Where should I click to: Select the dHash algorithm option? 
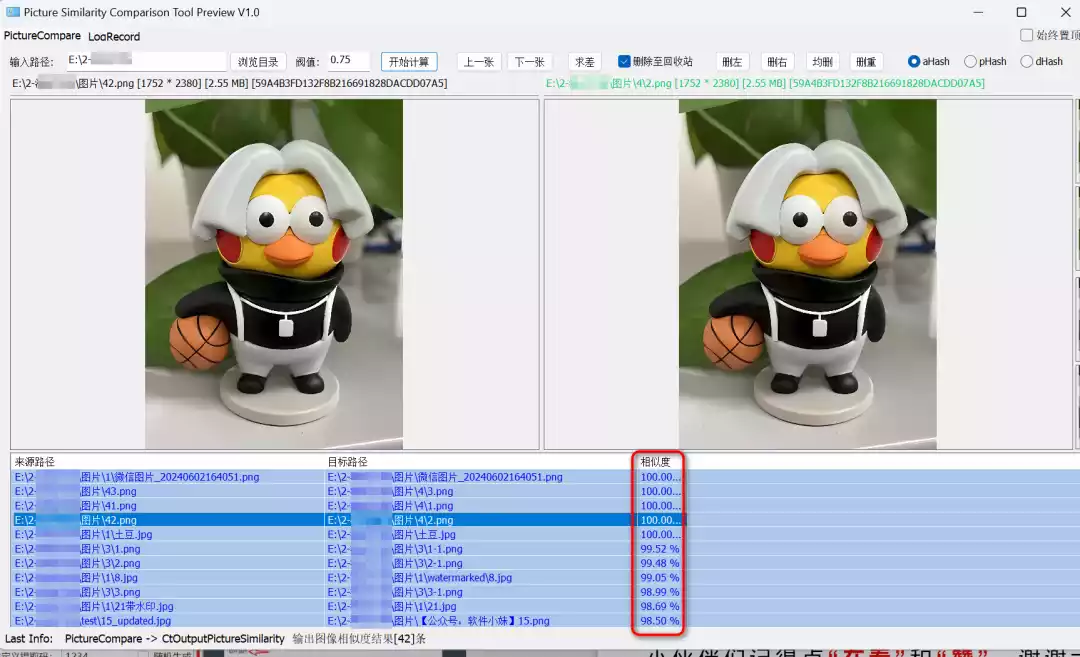click(1026, 61)
